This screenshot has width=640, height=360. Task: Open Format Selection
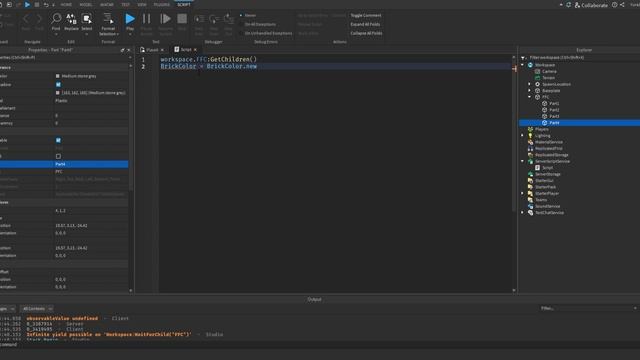click(x=108, y=24)
